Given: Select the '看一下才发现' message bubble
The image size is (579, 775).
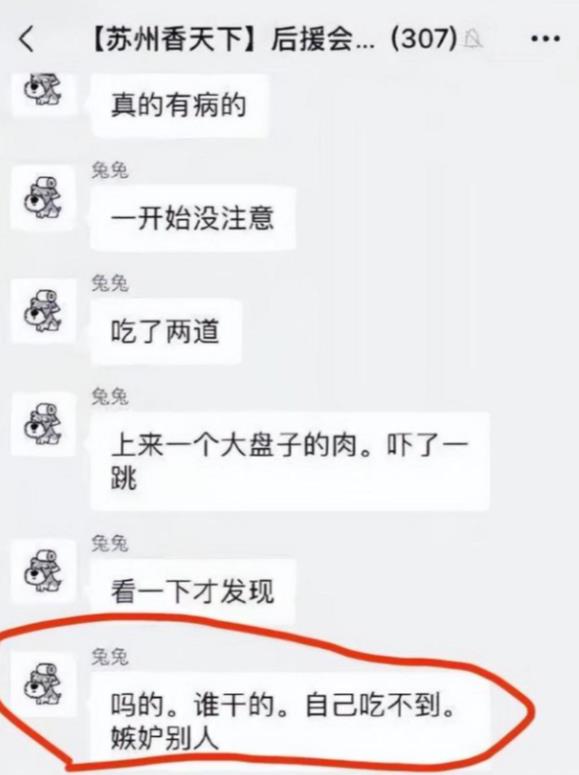Looking at the screenshot, I should [x=193, y=591].
